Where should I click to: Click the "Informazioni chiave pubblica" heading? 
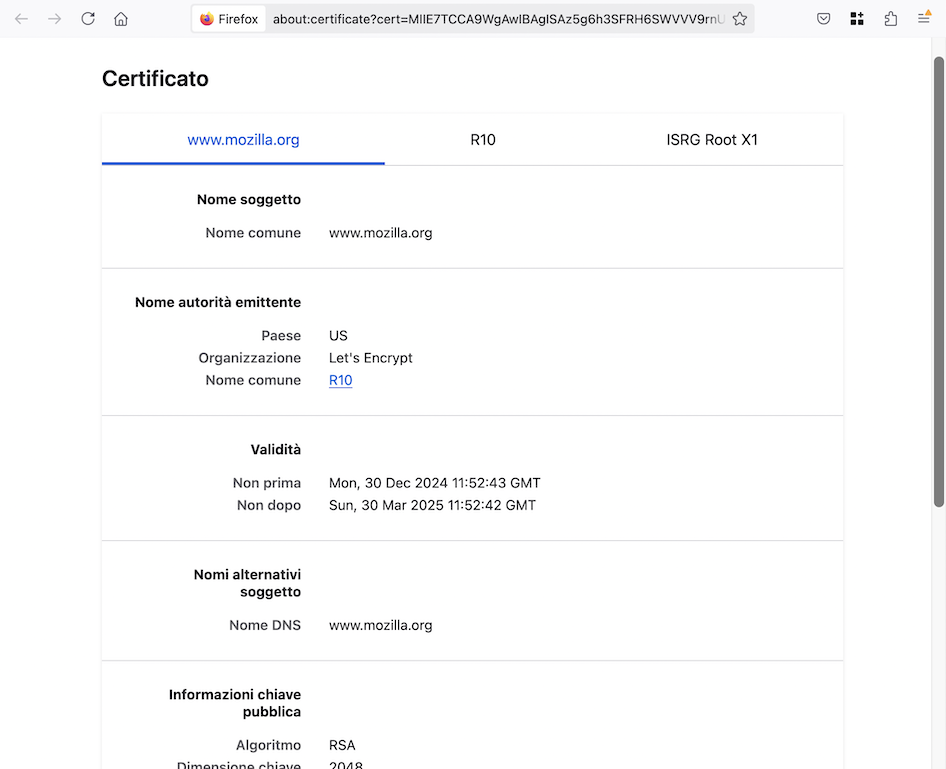[x=235, y=703]
